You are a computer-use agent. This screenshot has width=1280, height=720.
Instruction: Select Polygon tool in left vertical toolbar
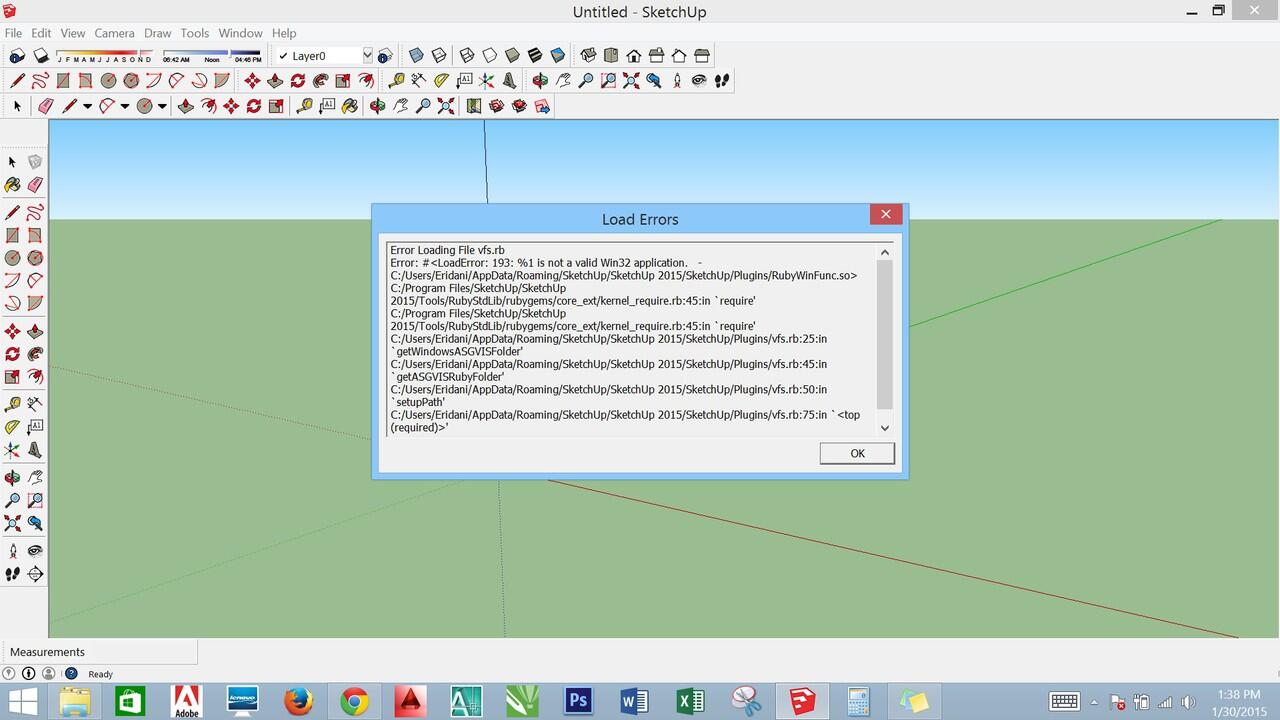tap(35, 257)
